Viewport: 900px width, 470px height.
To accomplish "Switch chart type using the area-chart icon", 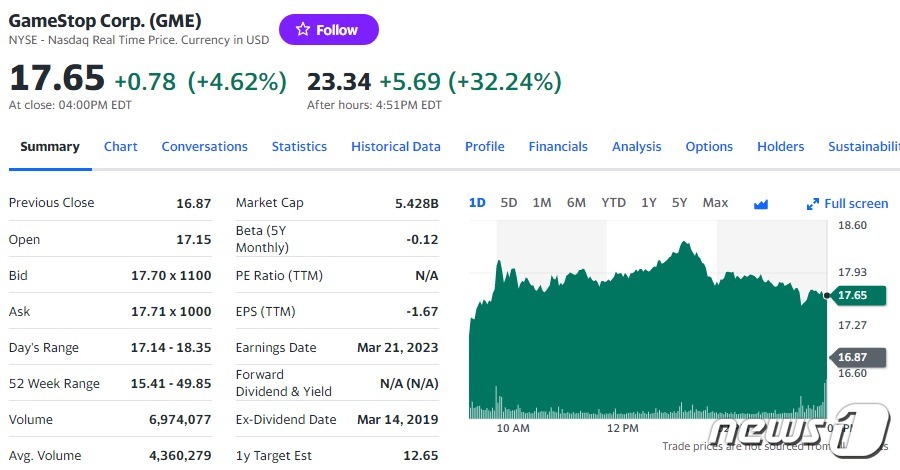I will 761,204.
